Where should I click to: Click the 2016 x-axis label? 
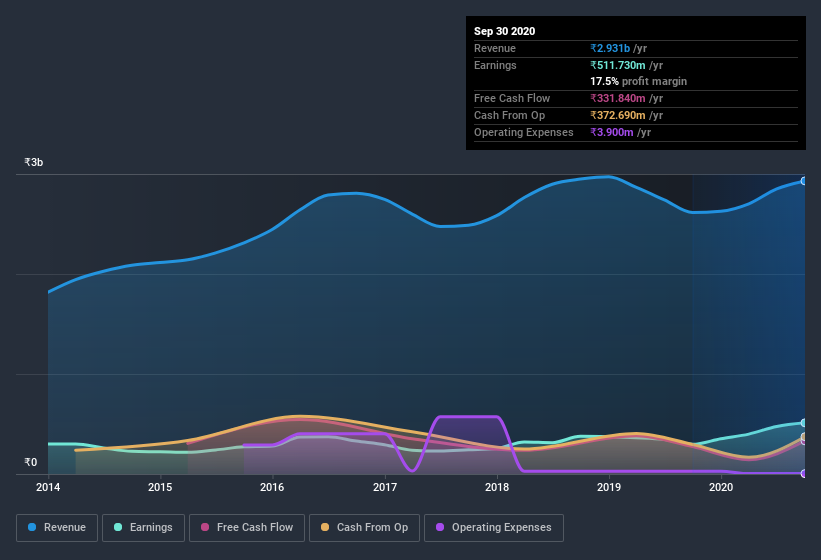[x=272, y=487]
